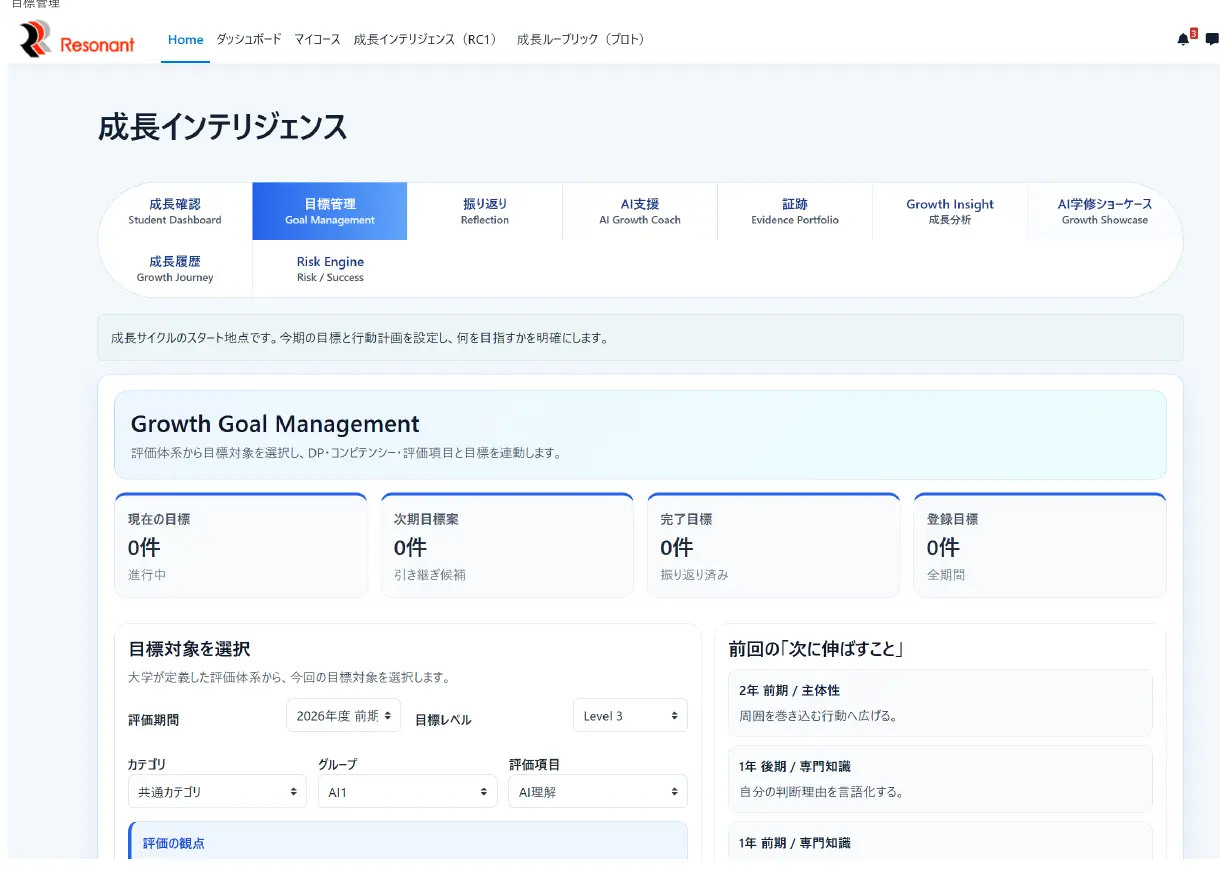Viewport: 1220px width, 870px height.
Task: Select the 証跡 Evidence Portfolio tab
Action: (x=795, y=211)
